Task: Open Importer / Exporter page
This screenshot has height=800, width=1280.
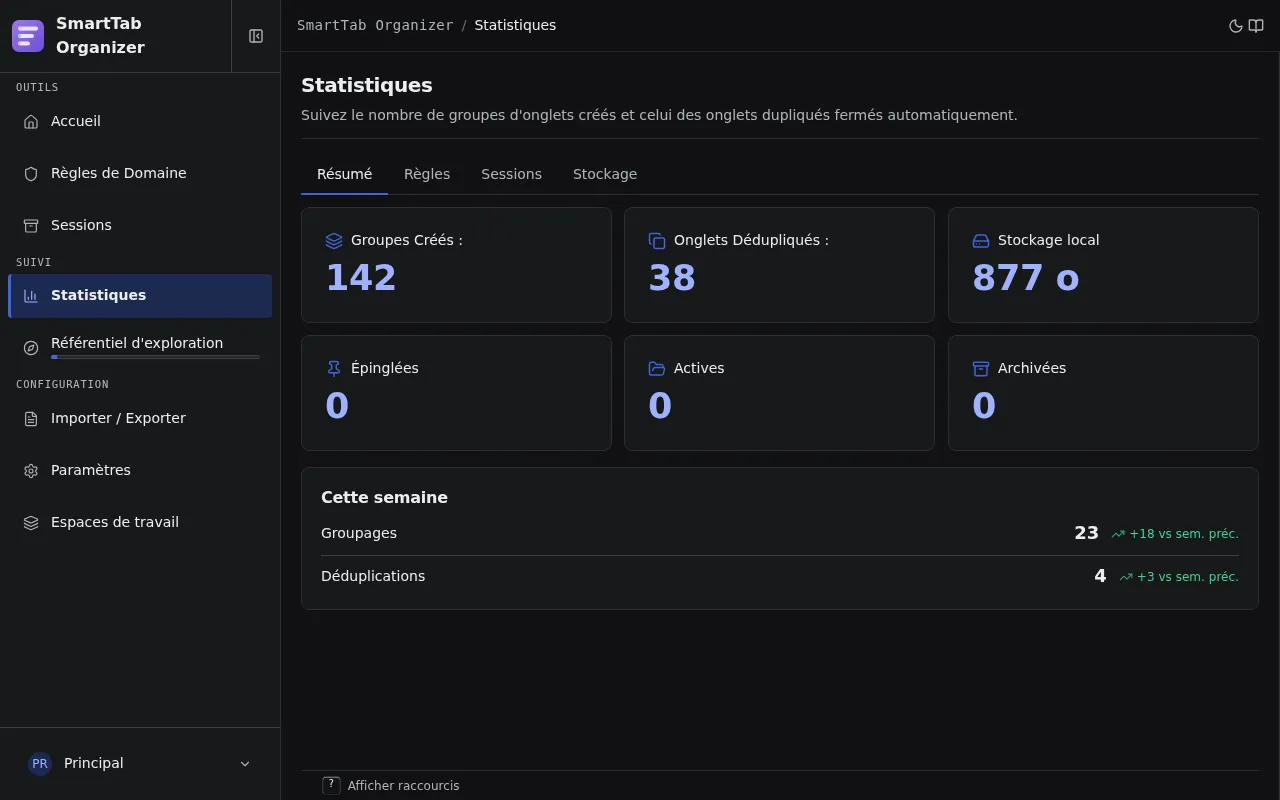Action: [140, 418]
